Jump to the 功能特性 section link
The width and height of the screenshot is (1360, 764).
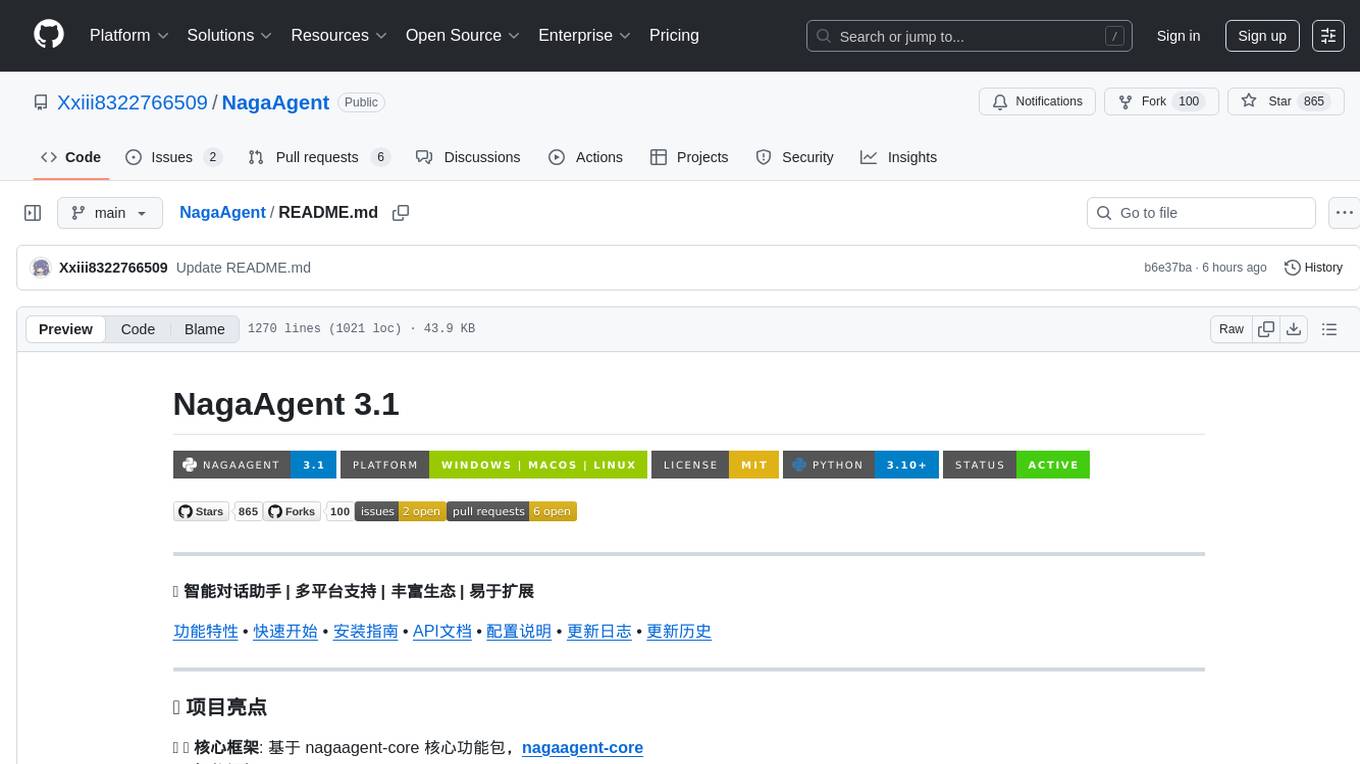206,631
